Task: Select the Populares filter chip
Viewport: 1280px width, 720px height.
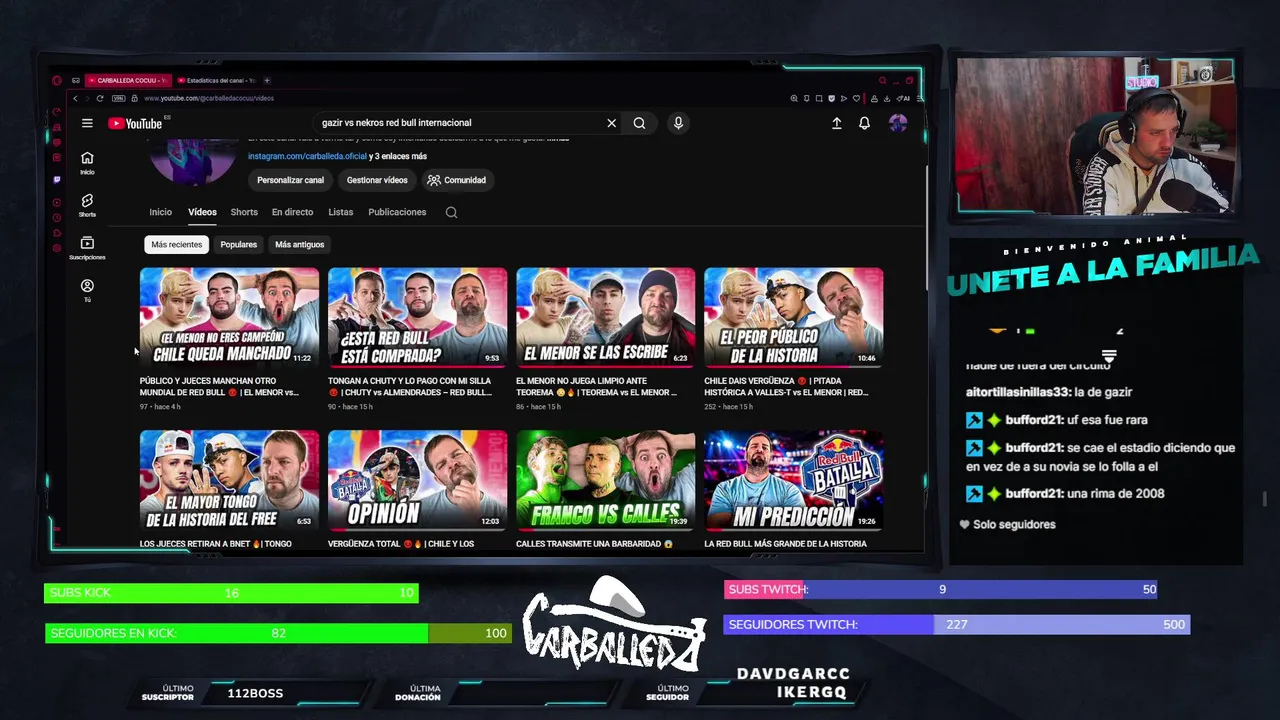Action: [239, 244]
